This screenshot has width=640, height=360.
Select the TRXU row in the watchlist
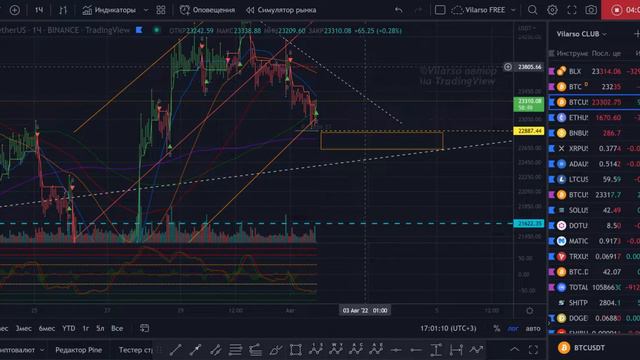594,256
